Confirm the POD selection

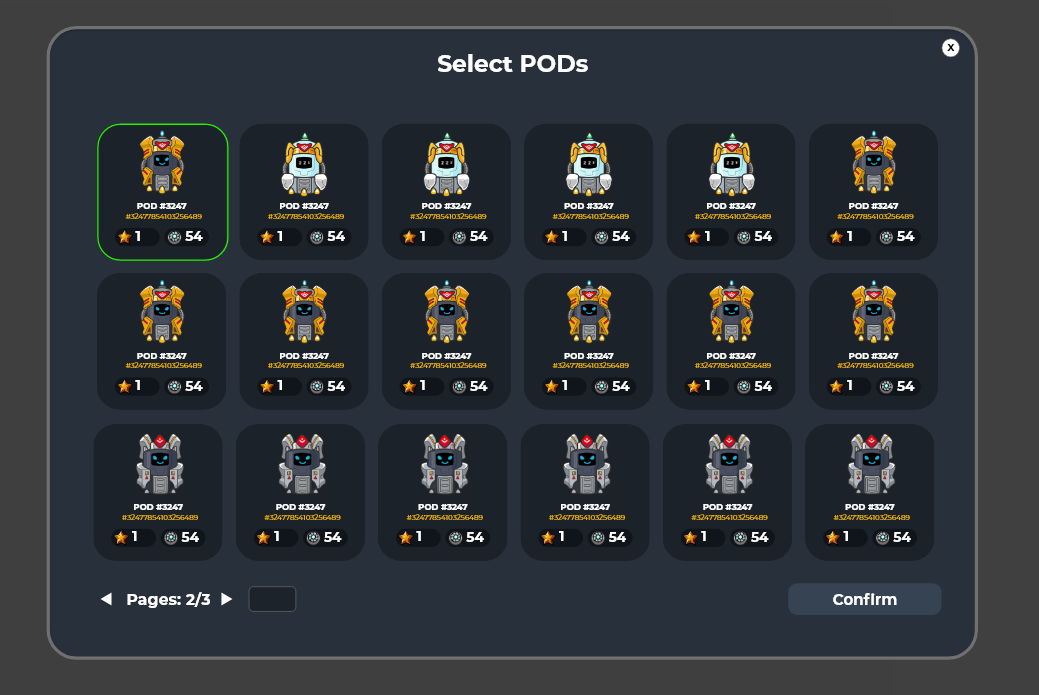[x=864, y=599]
